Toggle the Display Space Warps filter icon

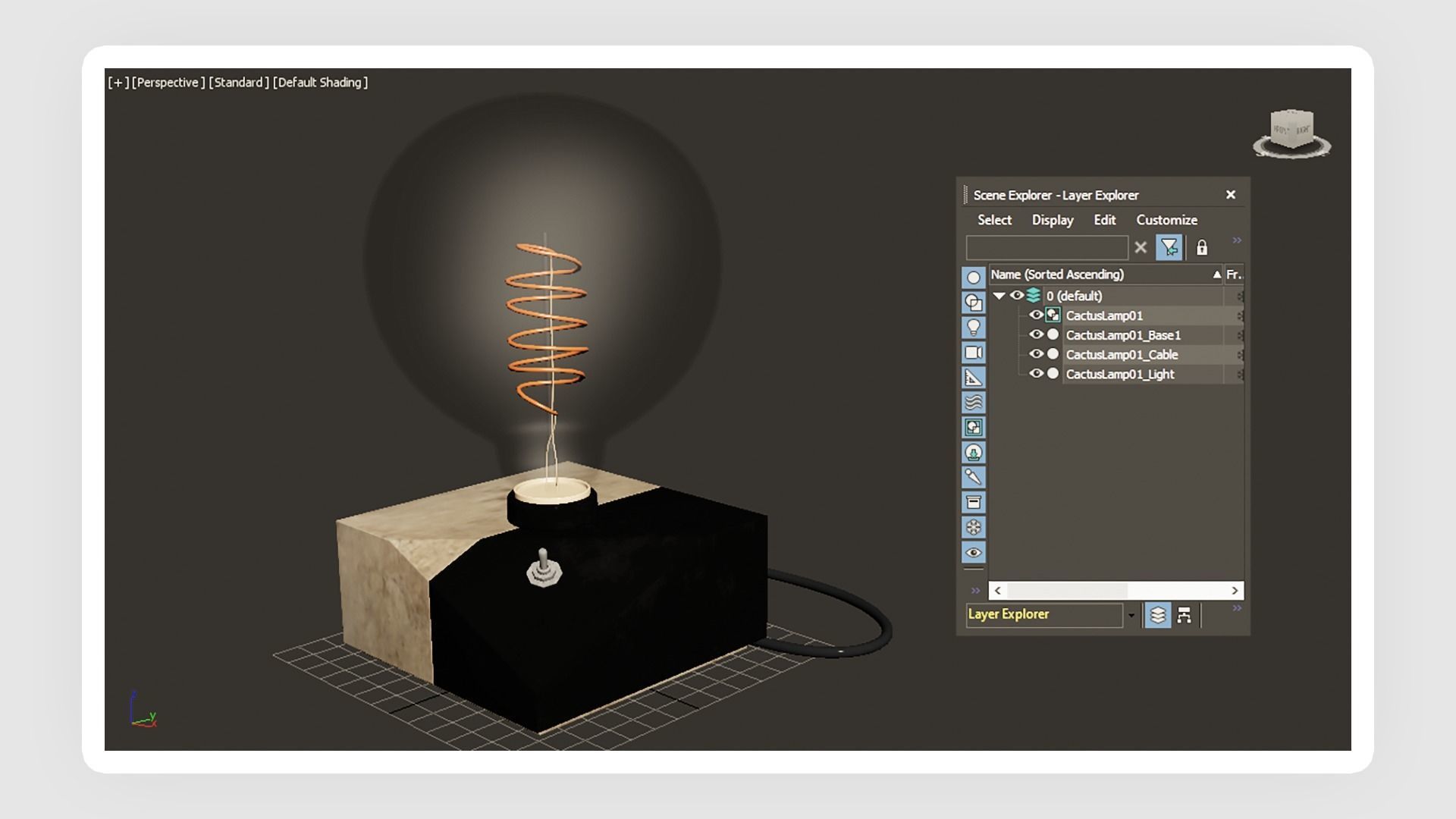click(x=974, y=402)
